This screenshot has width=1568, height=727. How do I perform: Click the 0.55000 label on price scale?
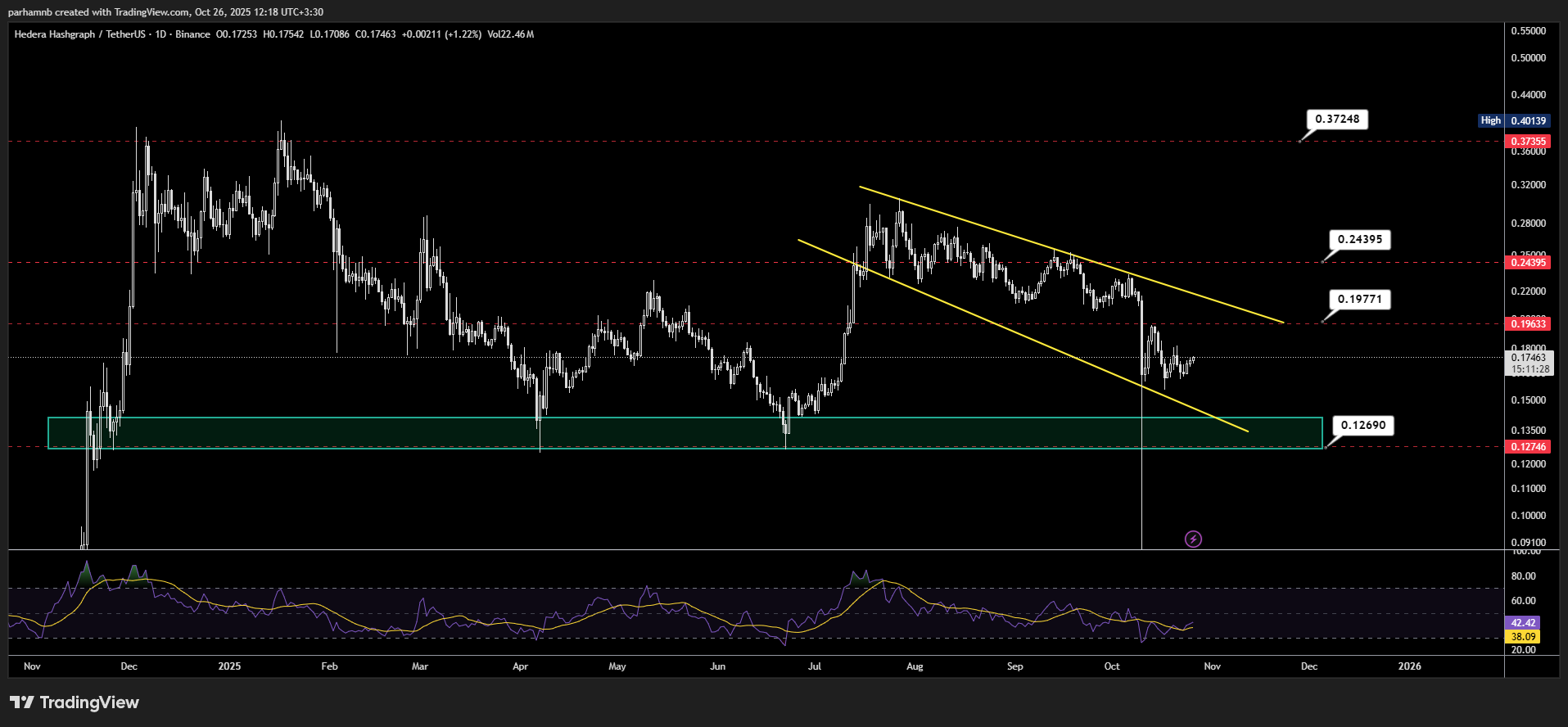click(x=1528, y=31)
